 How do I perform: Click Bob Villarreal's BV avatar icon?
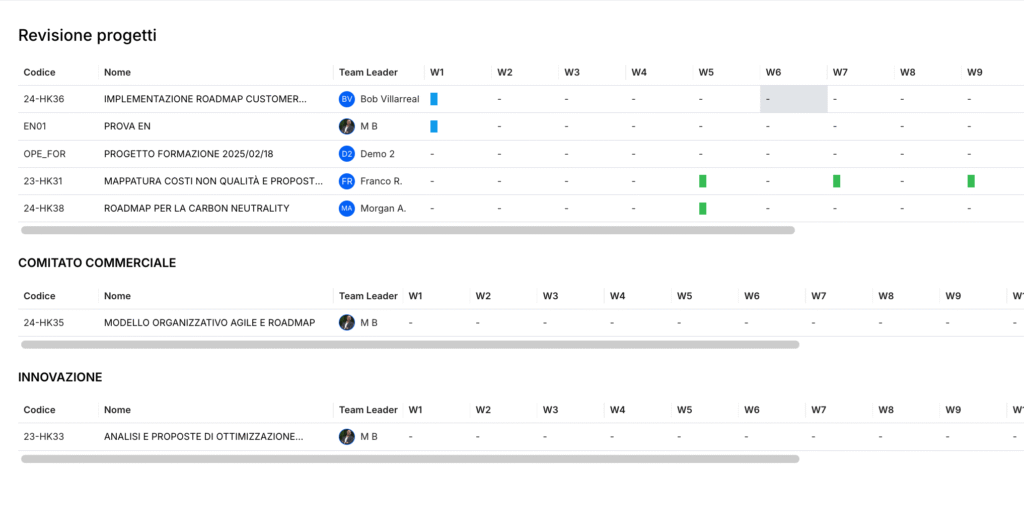[x=347, y=99]
